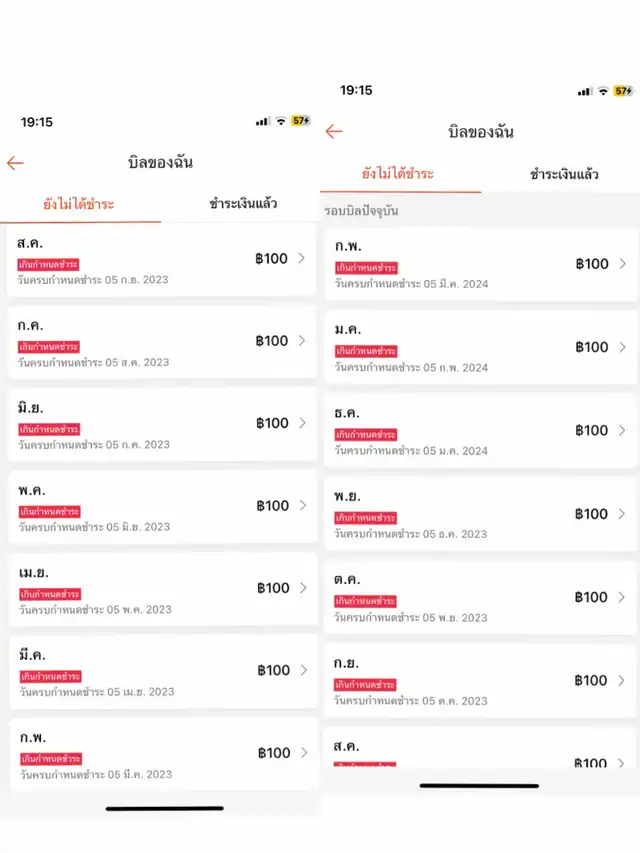Tap chevron for bill due 05 ก.ย. 2023
The width and height of the screenshot is (640, 853).
(x=303, y=258)
